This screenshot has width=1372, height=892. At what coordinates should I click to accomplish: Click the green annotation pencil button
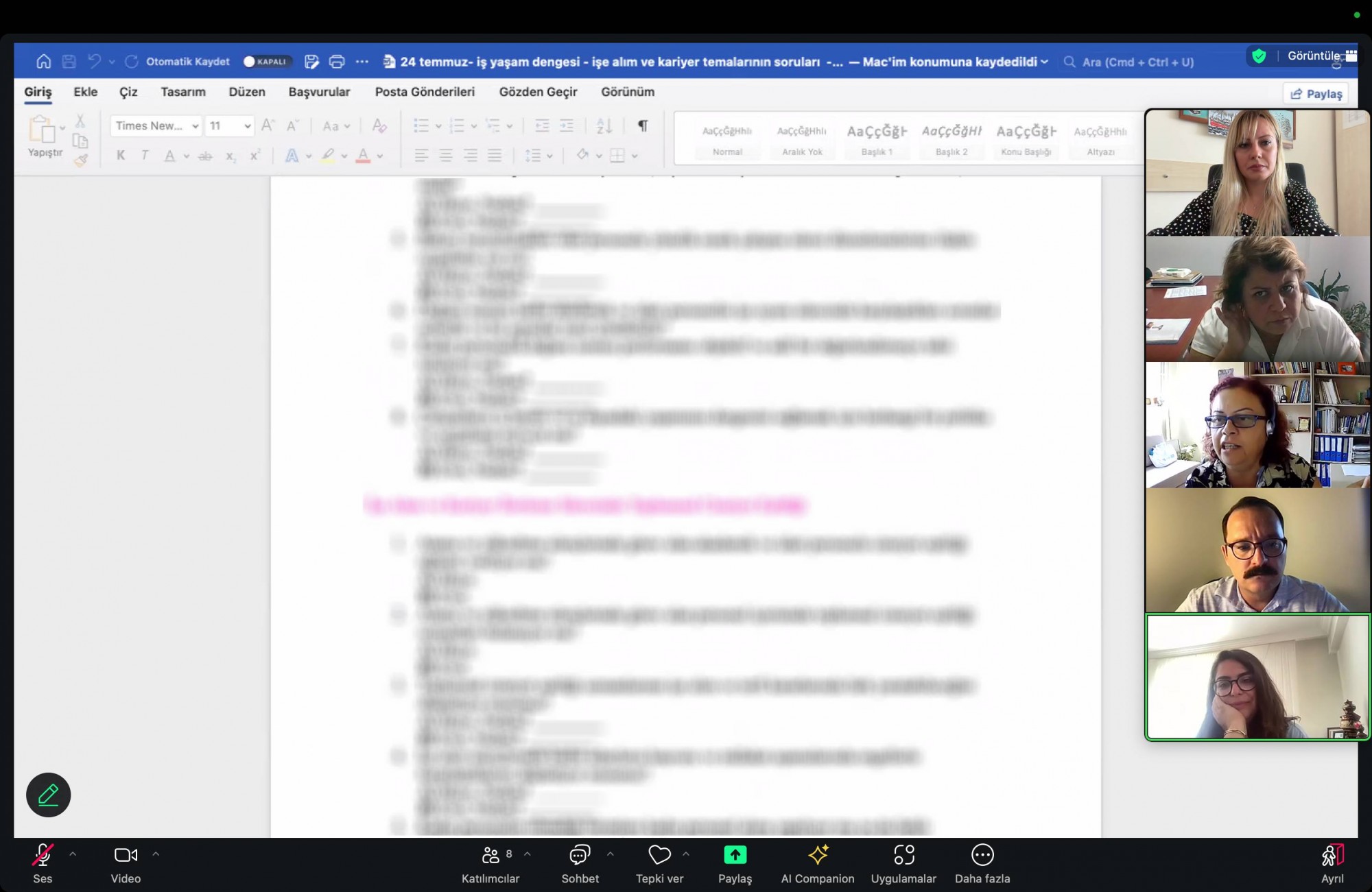click(x=48, y=795)
